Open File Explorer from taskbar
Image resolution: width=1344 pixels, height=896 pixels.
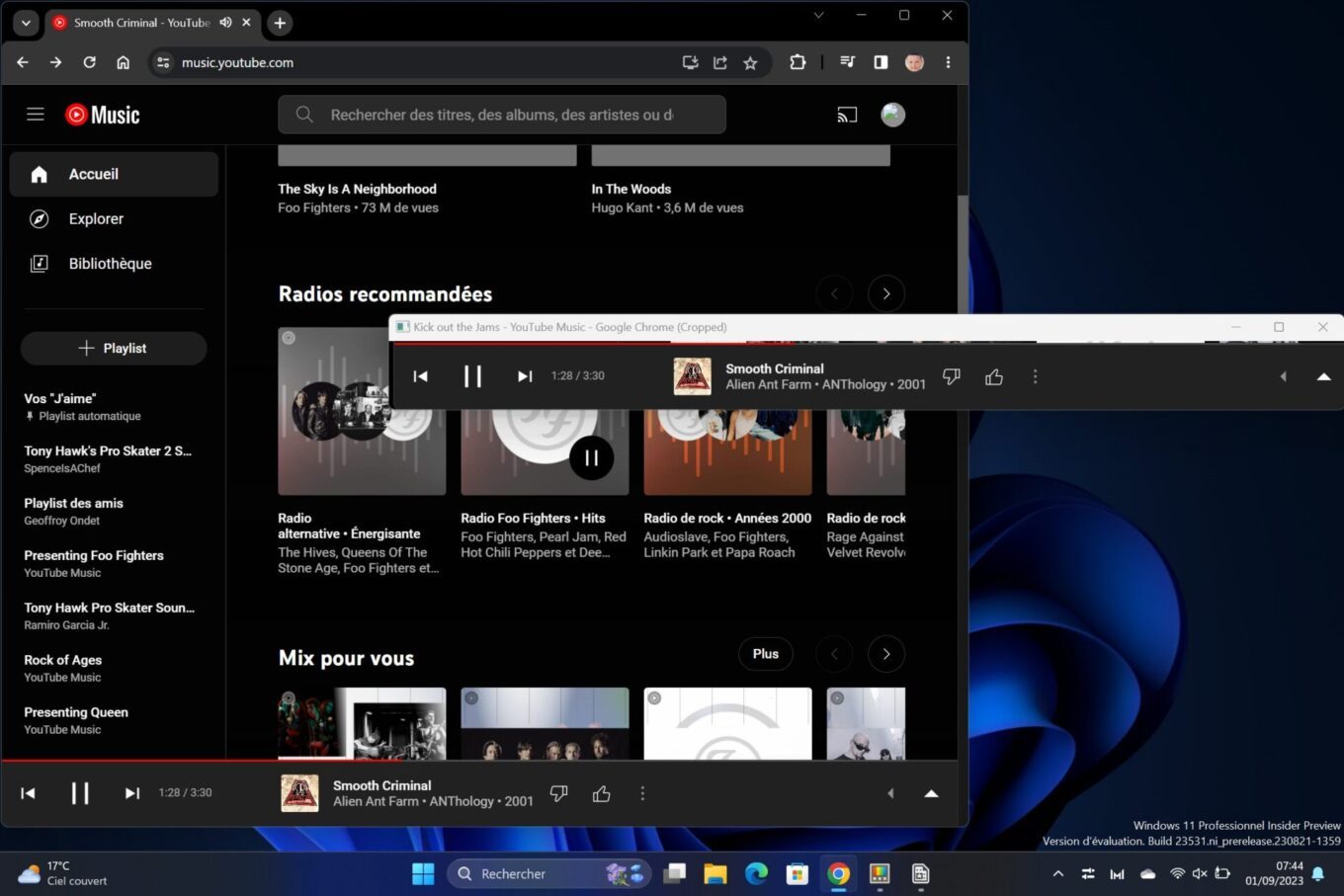pos(714,873)
